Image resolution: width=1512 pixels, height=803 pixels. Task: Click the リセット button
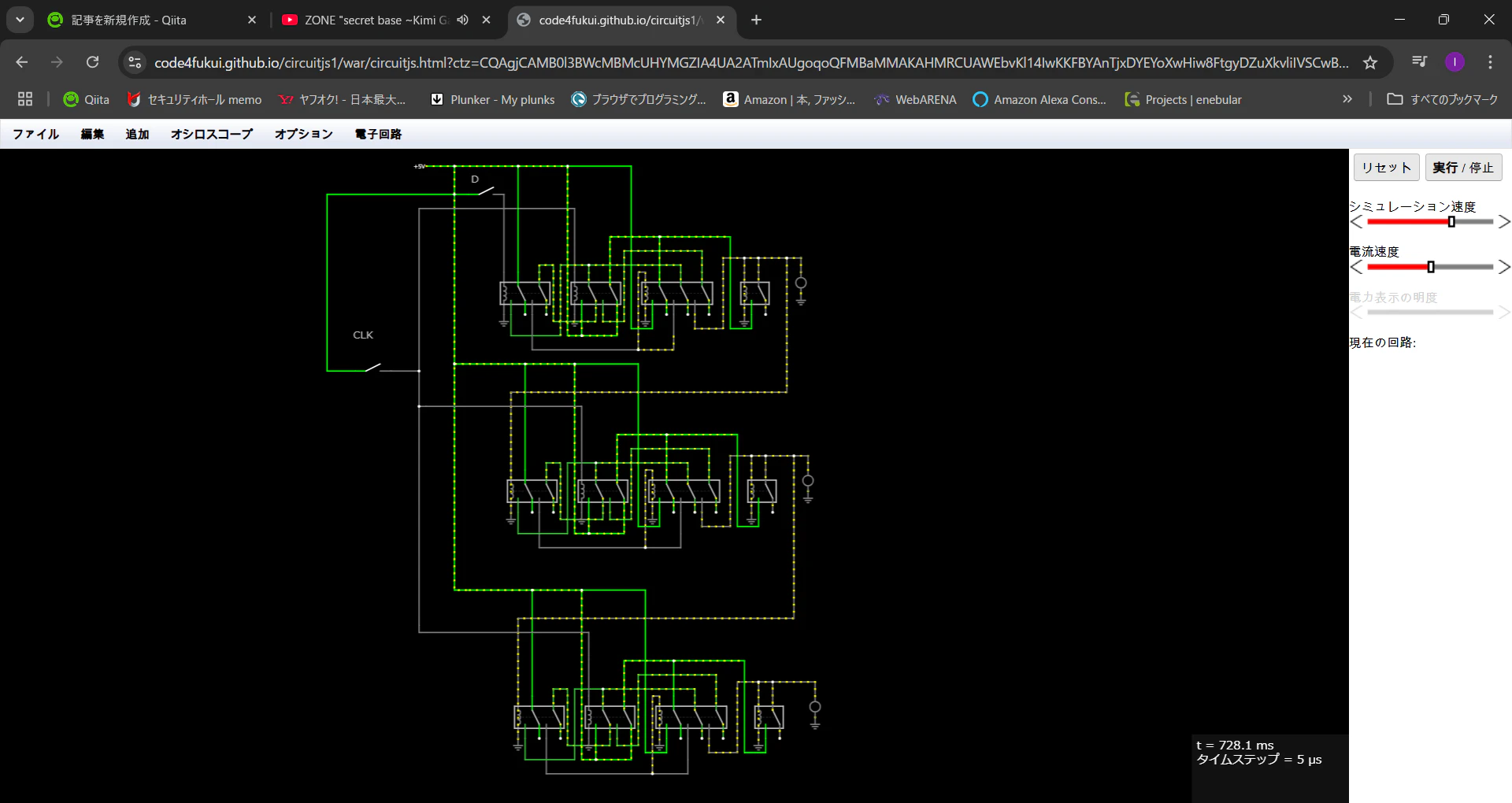pos(1386,168)
